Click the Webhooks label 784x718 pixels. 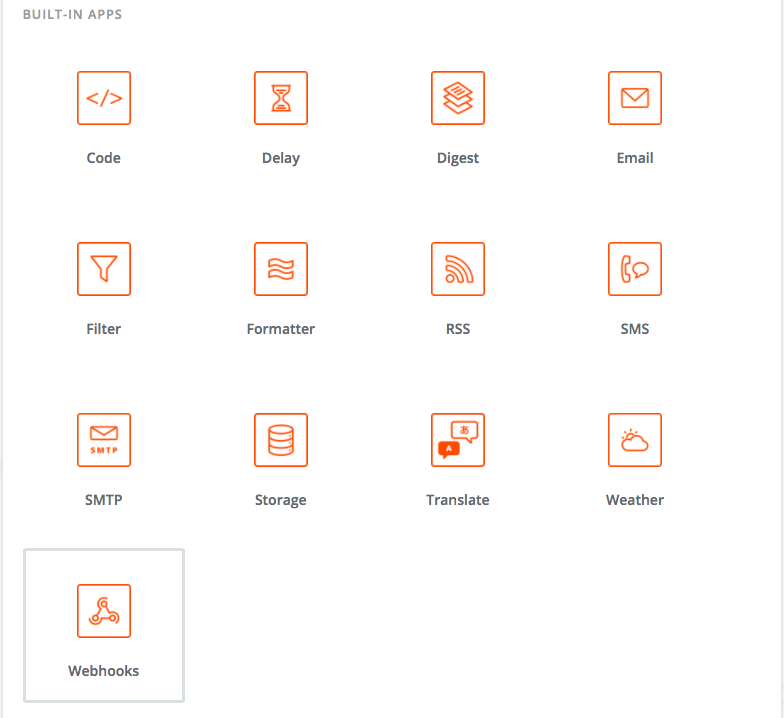(104, 671)
